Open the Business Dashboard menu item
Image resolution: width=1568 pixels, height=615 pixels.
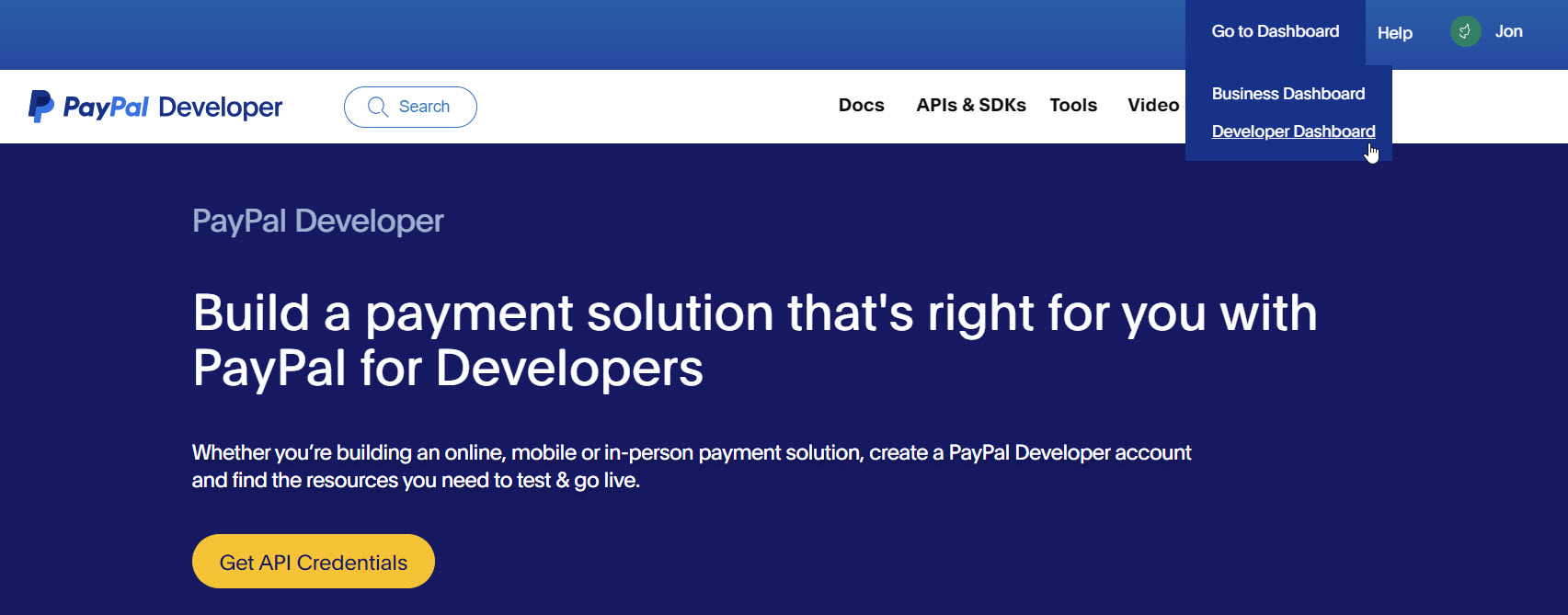tap(1288, 94)
